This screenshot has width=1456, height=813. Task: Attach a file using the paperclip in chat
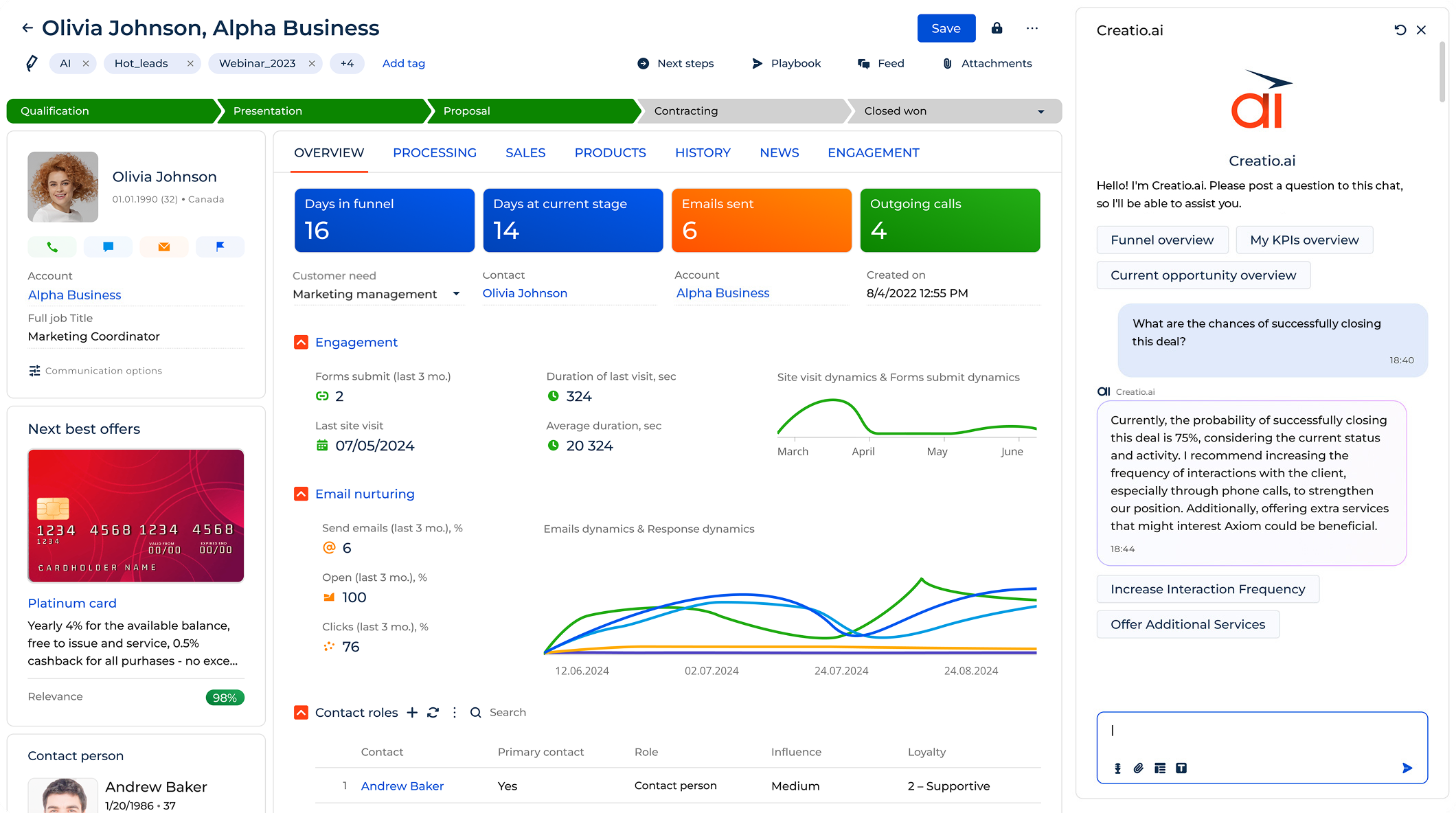pyautogui.click(x=1139, y=768)
